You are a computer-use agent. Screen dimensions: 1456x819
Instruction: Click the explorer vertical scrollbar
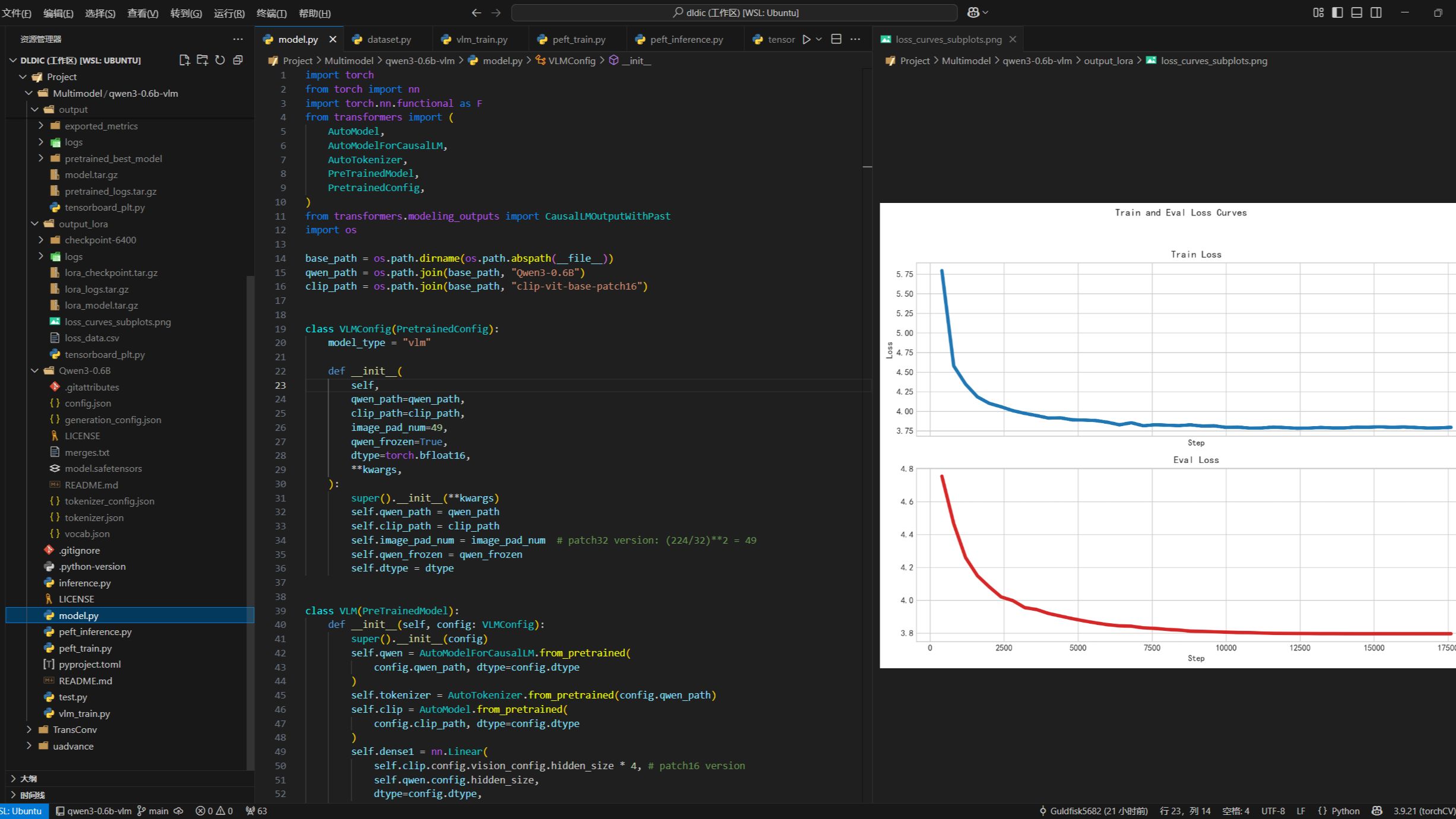click(x=250, y=522)
